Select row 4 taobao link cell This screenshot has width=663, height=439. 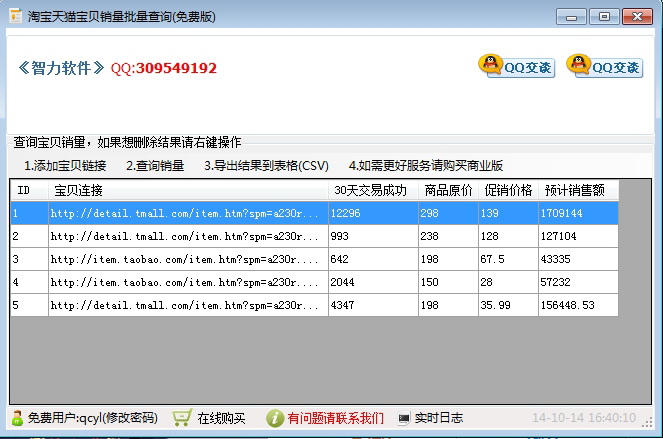coord(188,282)
